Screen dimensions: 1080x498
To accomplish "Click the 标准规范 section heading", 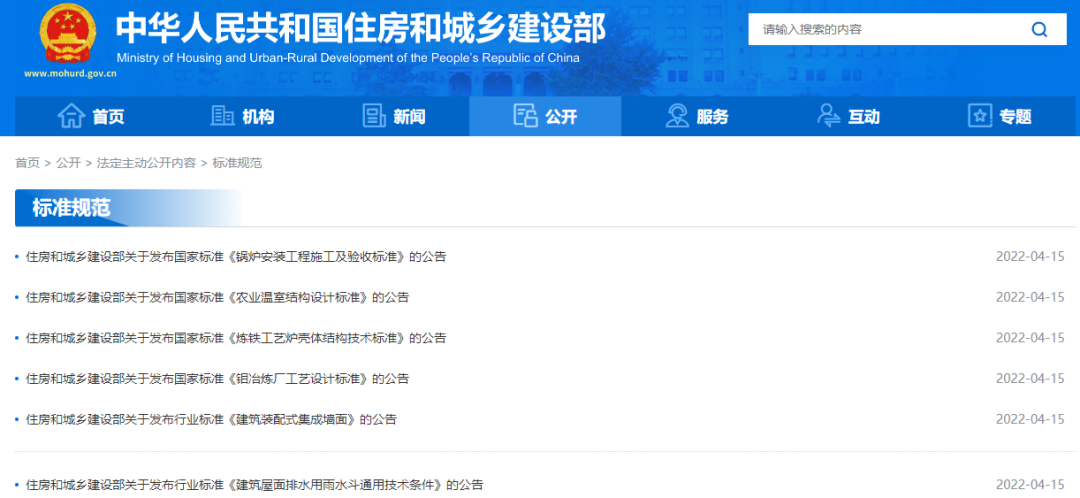I will point(71,208).
